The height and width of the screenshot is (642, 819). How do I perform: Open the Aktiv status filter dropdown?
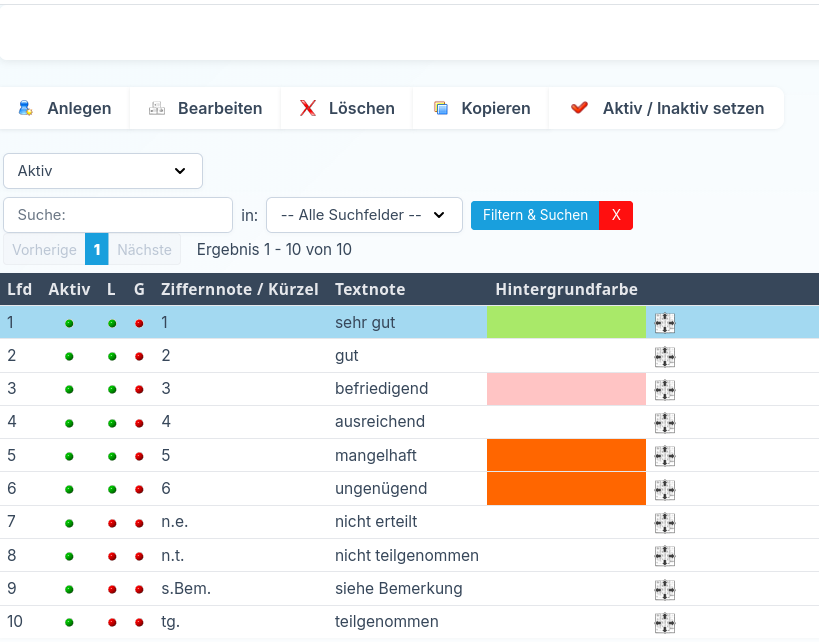(103, 171)
